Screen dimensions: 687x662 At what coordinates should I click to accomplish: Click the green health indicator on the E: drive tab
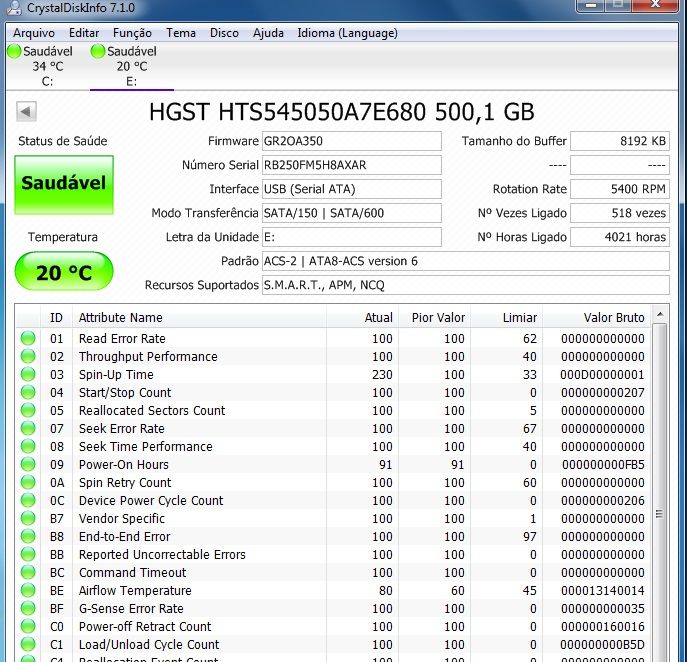click(98, 51)
